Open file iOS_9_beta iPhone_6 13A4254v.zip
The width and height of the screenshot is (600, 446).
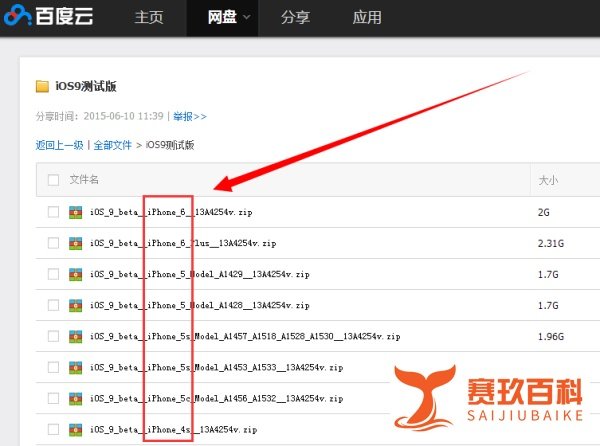coord(171,212)
